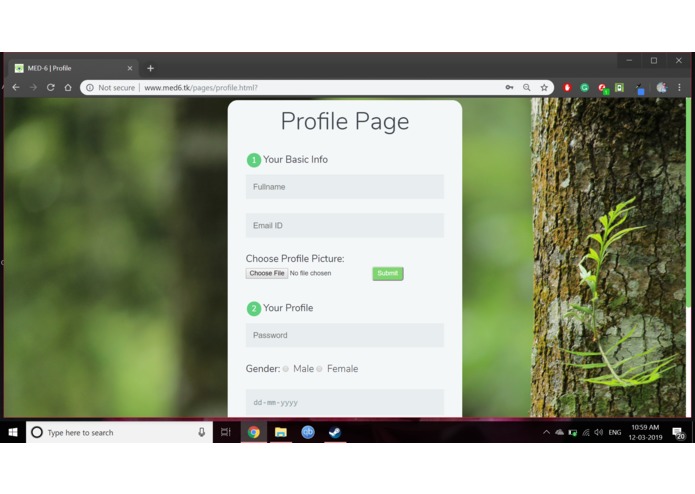This screenshot has width=695, height=494.
Task: Click the Fullname input field
Action: [x=344, y=187]
